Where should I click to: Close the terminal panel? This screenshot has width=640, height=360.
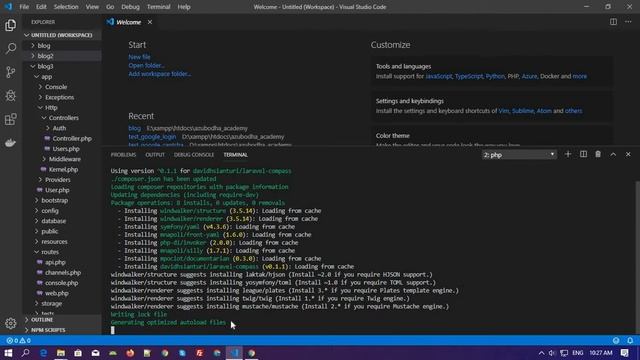coord(628,154)
